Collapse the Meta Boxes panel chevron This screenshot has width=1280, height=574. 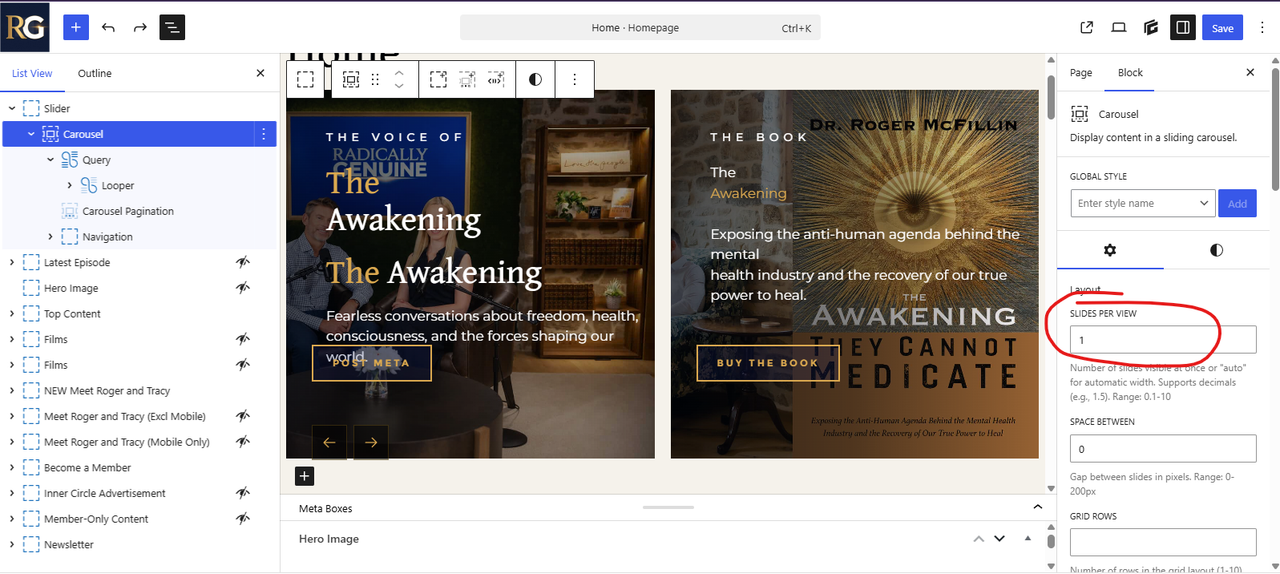coord(1037,508)
